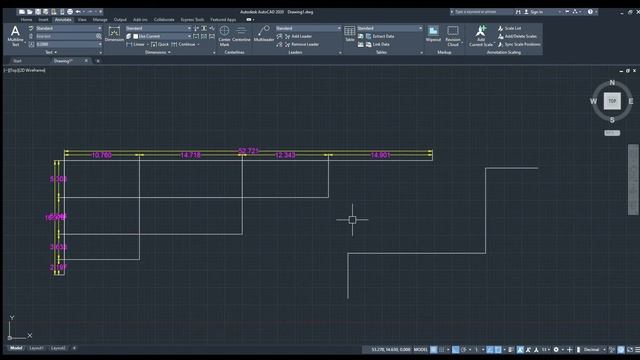Click the Find text magnifier icon
The image size is (640, 360).
tap(99, 36)
